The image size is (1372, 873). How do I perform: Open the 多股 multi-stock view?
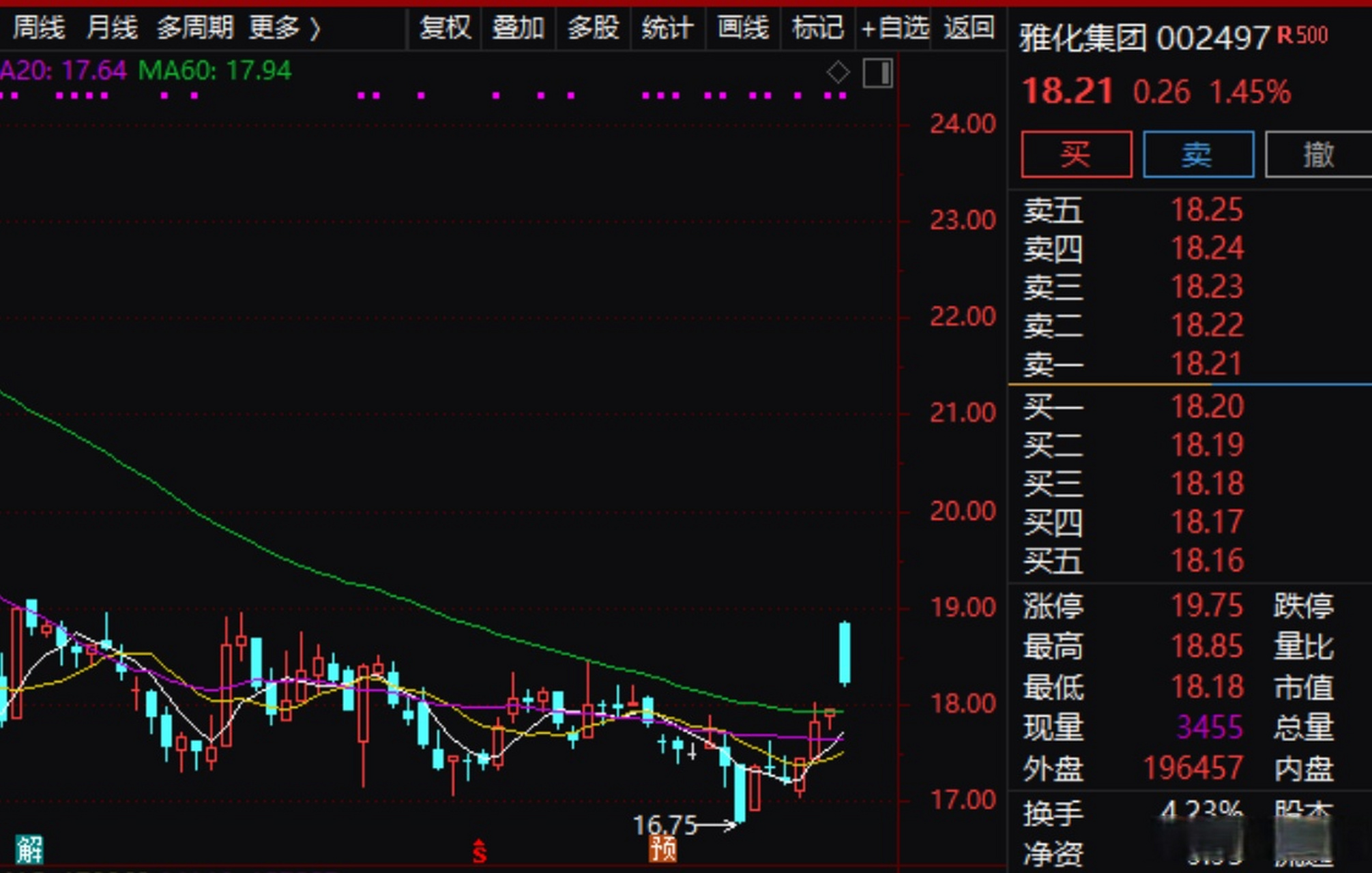tap(593, 28)
